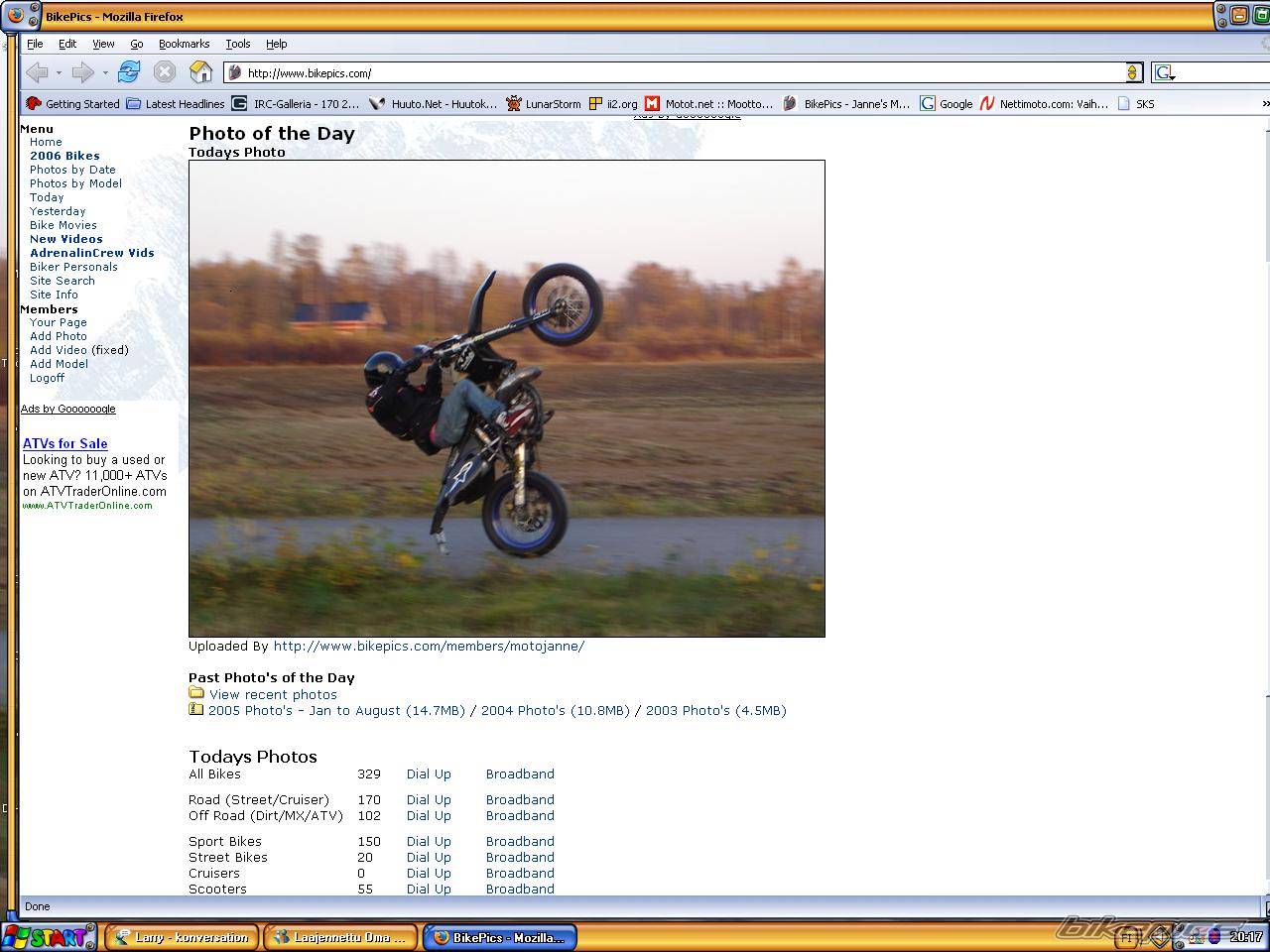
Task: Open the Add Photo link
Action: tap(59, 336)
